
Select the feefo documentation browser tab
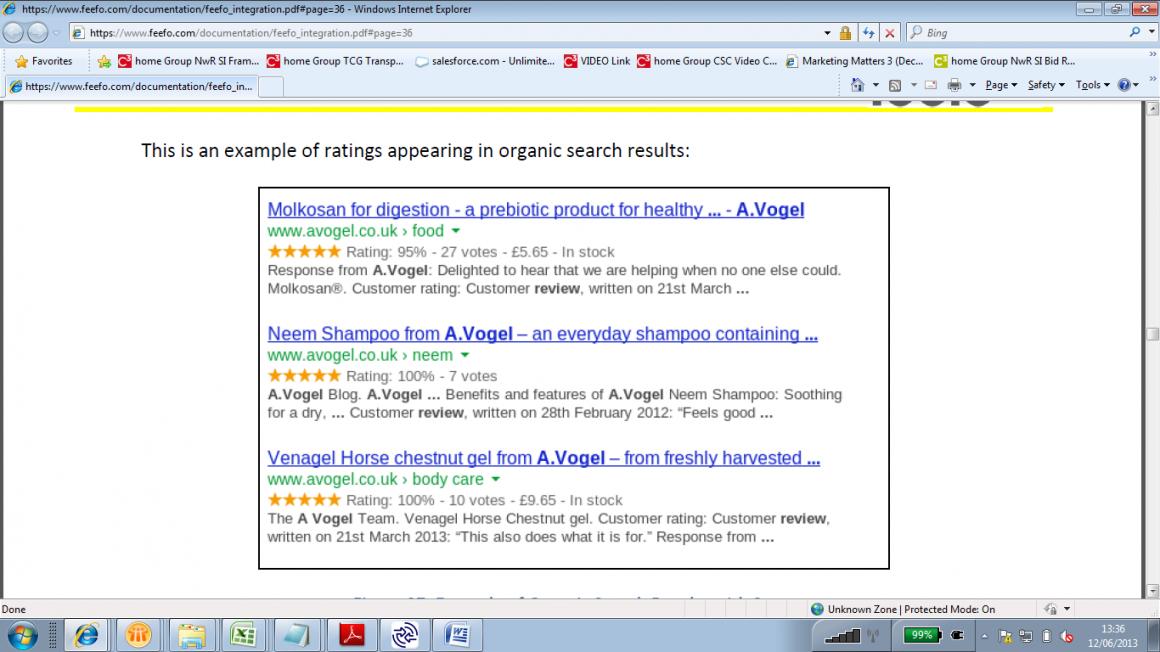point(130,86)
